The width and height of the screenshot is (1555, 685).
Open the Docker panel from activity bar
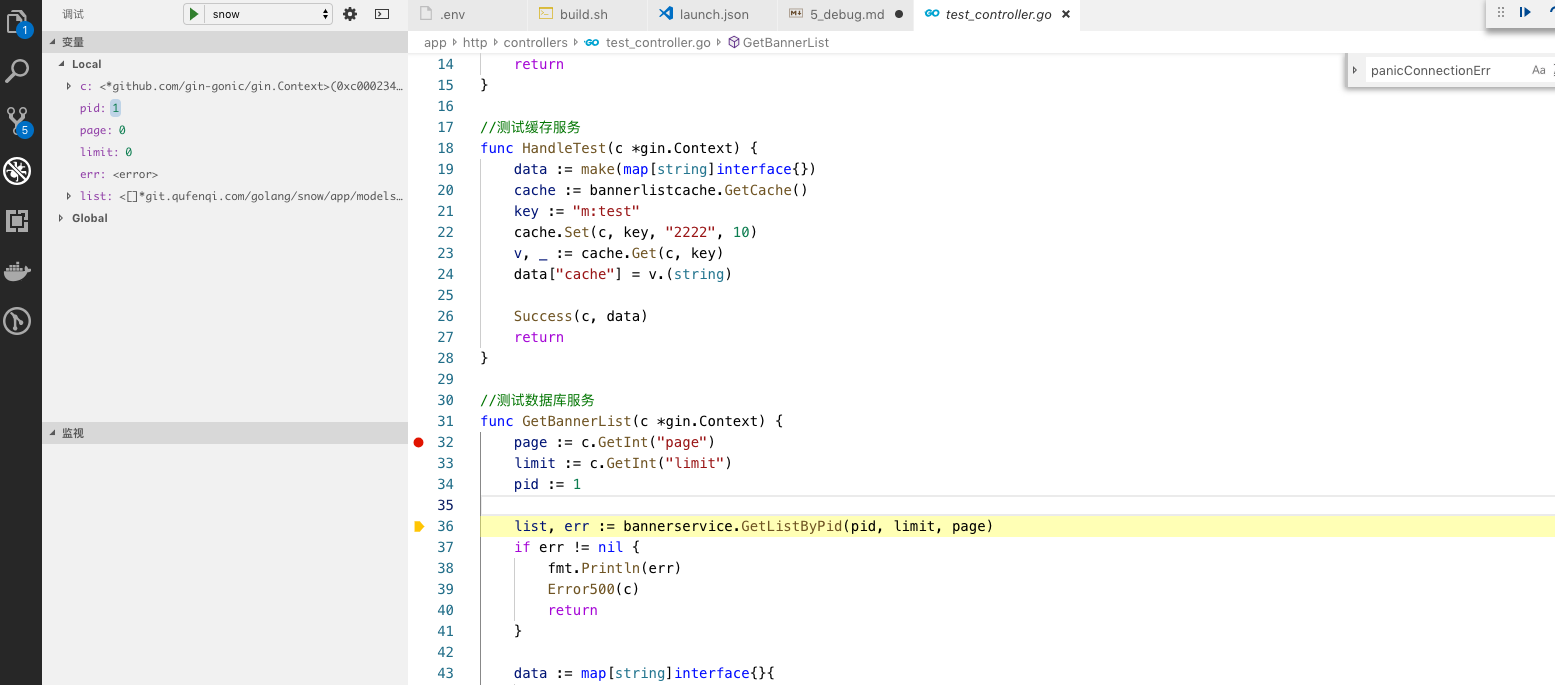tap(18, 271)
